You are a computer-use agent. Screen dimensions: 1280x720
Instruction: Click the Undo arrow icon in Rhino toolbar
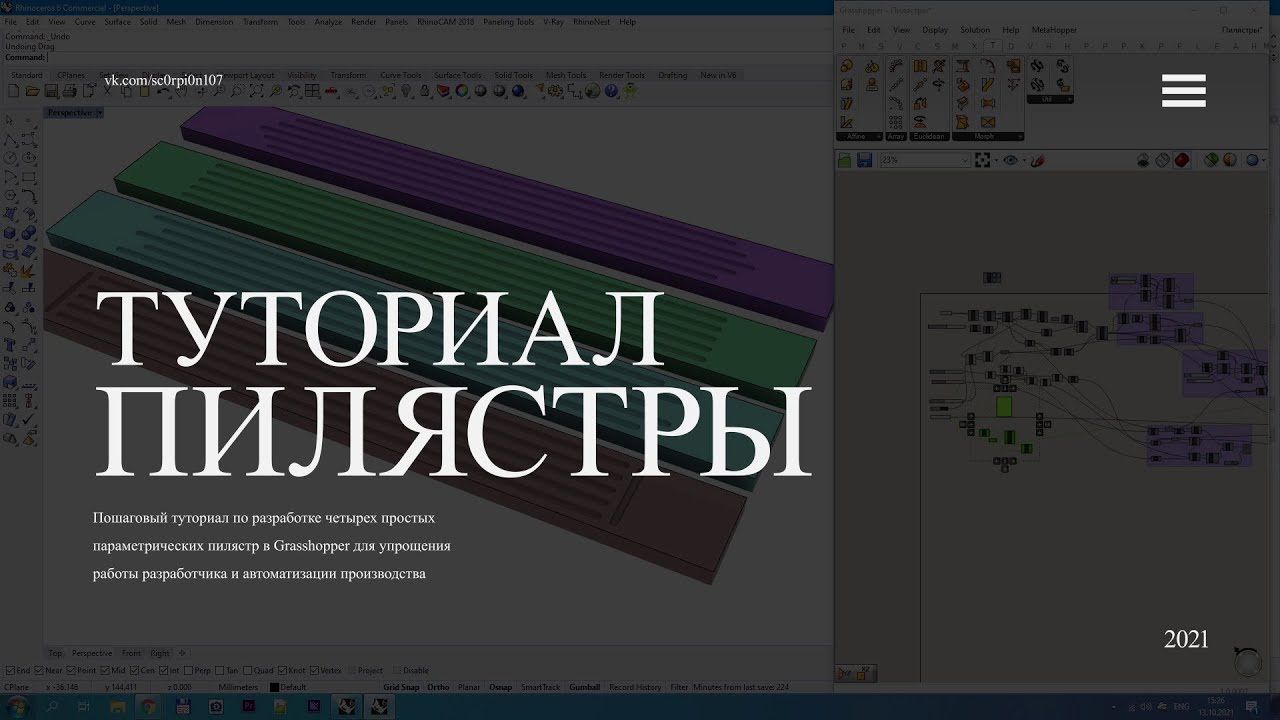163,91
